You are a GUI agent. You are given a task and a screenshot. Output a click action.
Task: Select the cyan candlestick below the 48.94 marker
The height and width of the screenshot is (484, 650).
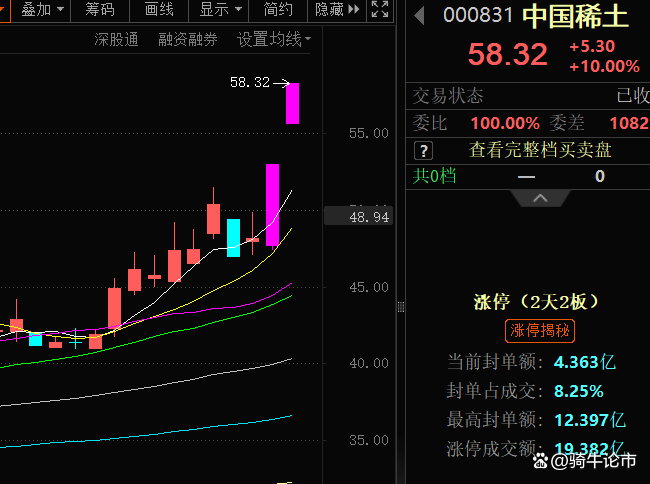[233, 238]
